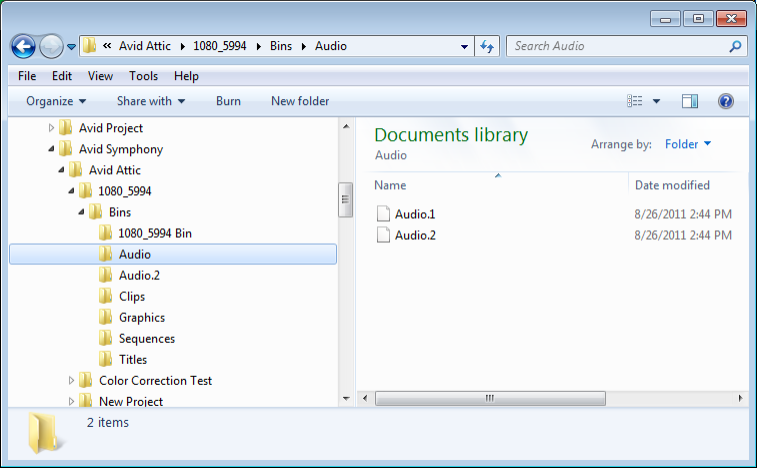
Task: Click the Burn toolbar button
Action: pyautogui.click(x=228, y=101)
